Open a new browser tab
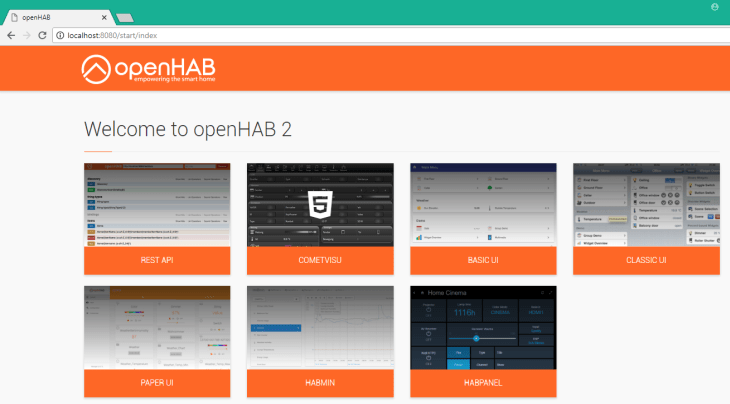Viewport: 730px width, 404px height. [125, 18]
